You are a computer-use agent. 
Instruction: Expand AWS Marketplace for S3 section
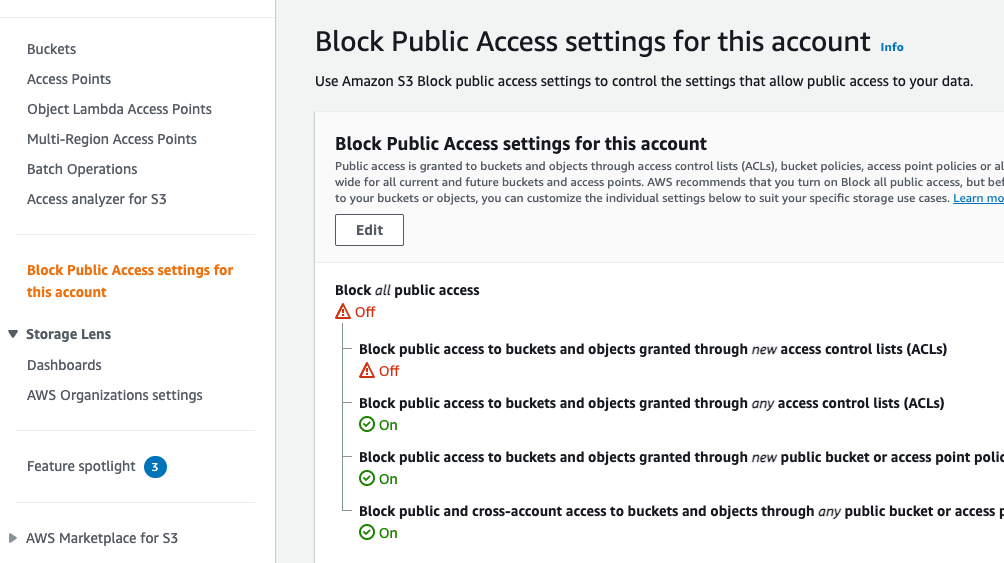point(13,538)
